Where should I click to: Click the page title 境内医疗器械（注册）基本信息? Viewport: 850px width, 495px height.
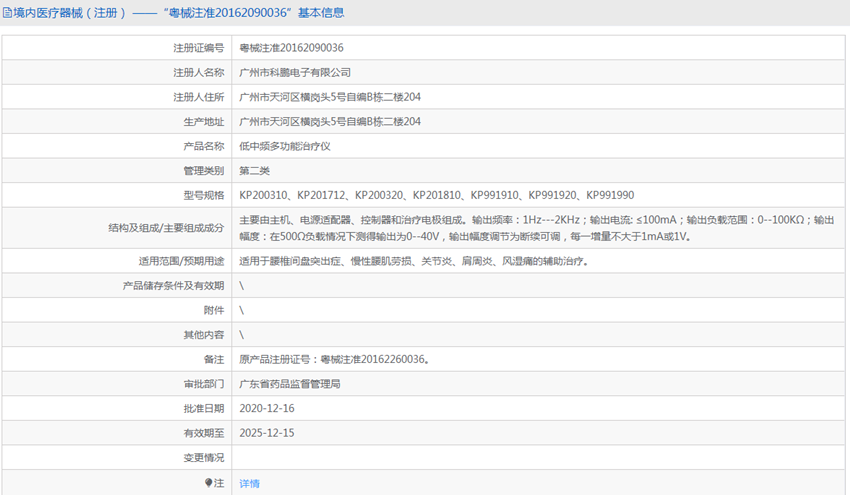tap(178, 12)
